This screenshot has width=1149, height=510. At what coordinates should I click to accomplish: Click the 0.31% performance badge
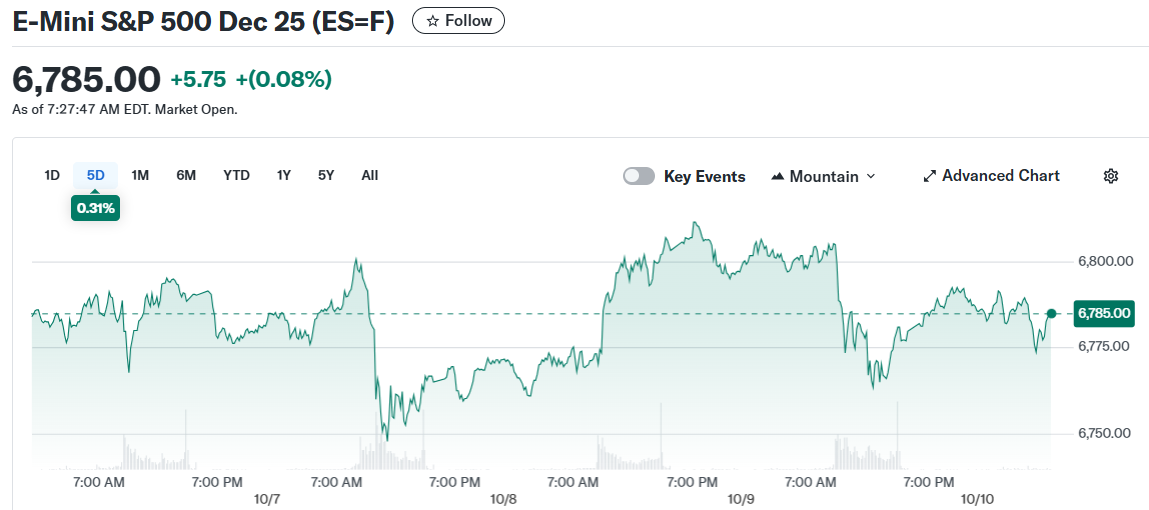96,208
